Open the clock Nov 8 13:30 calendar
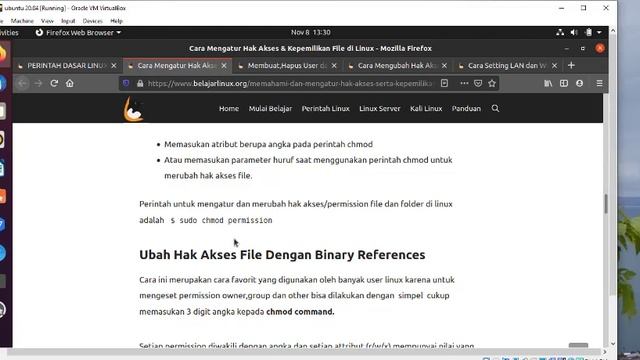The width and height of the screenshot is (640, 360). 311,32
